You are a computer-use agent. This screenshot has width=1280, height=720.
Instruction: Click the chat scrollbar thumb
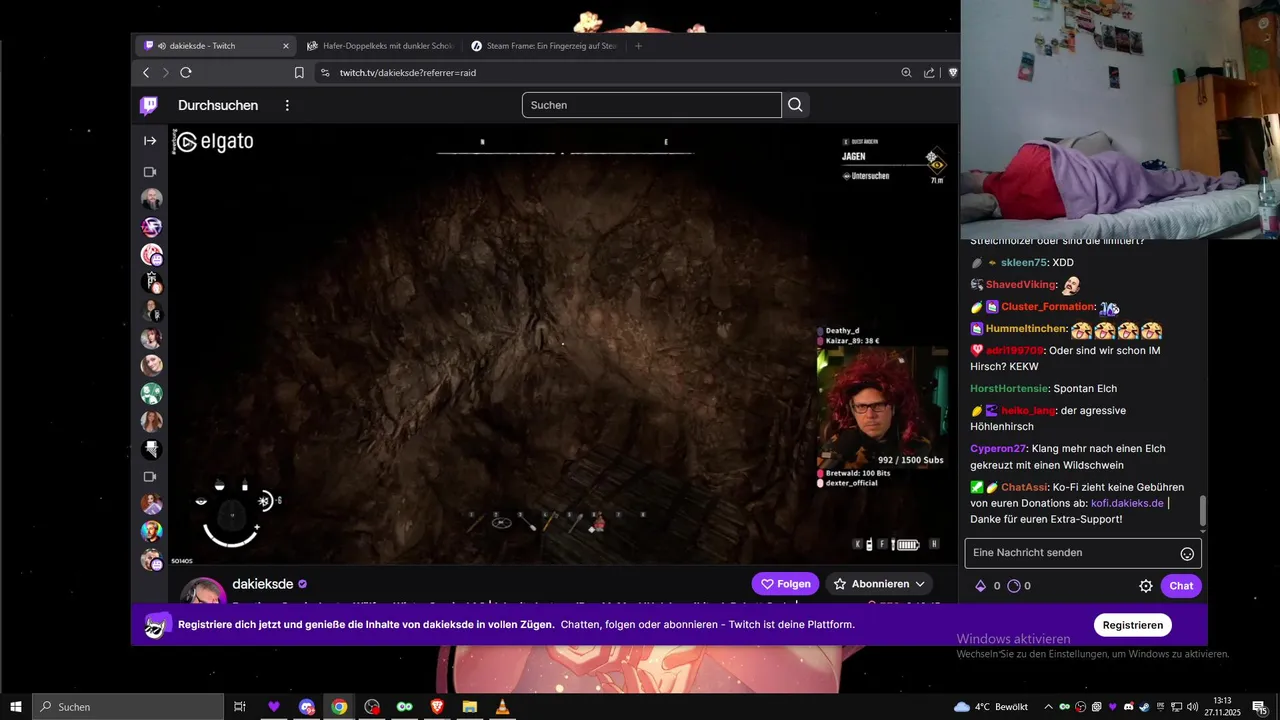1203,511
